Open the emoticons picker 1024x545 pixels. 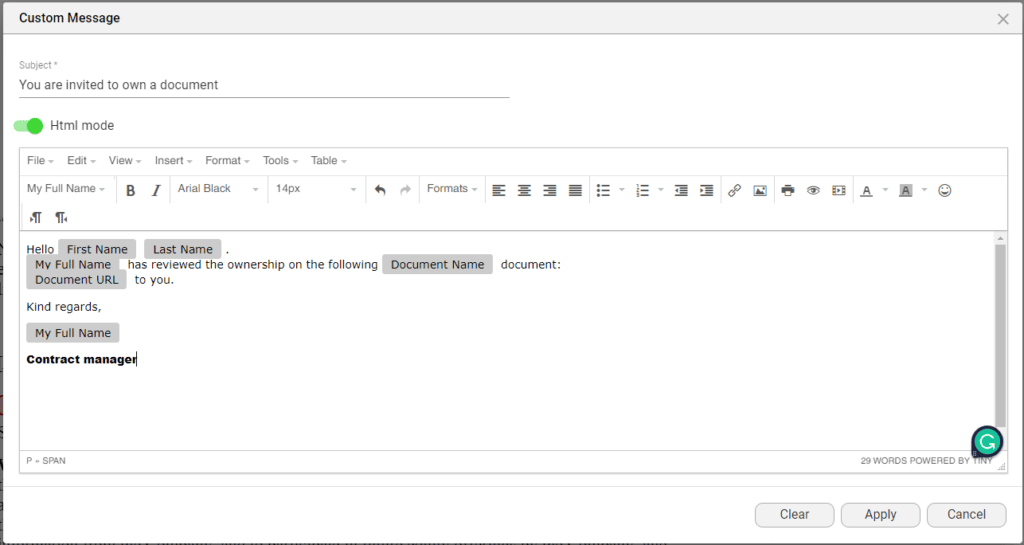944,190
